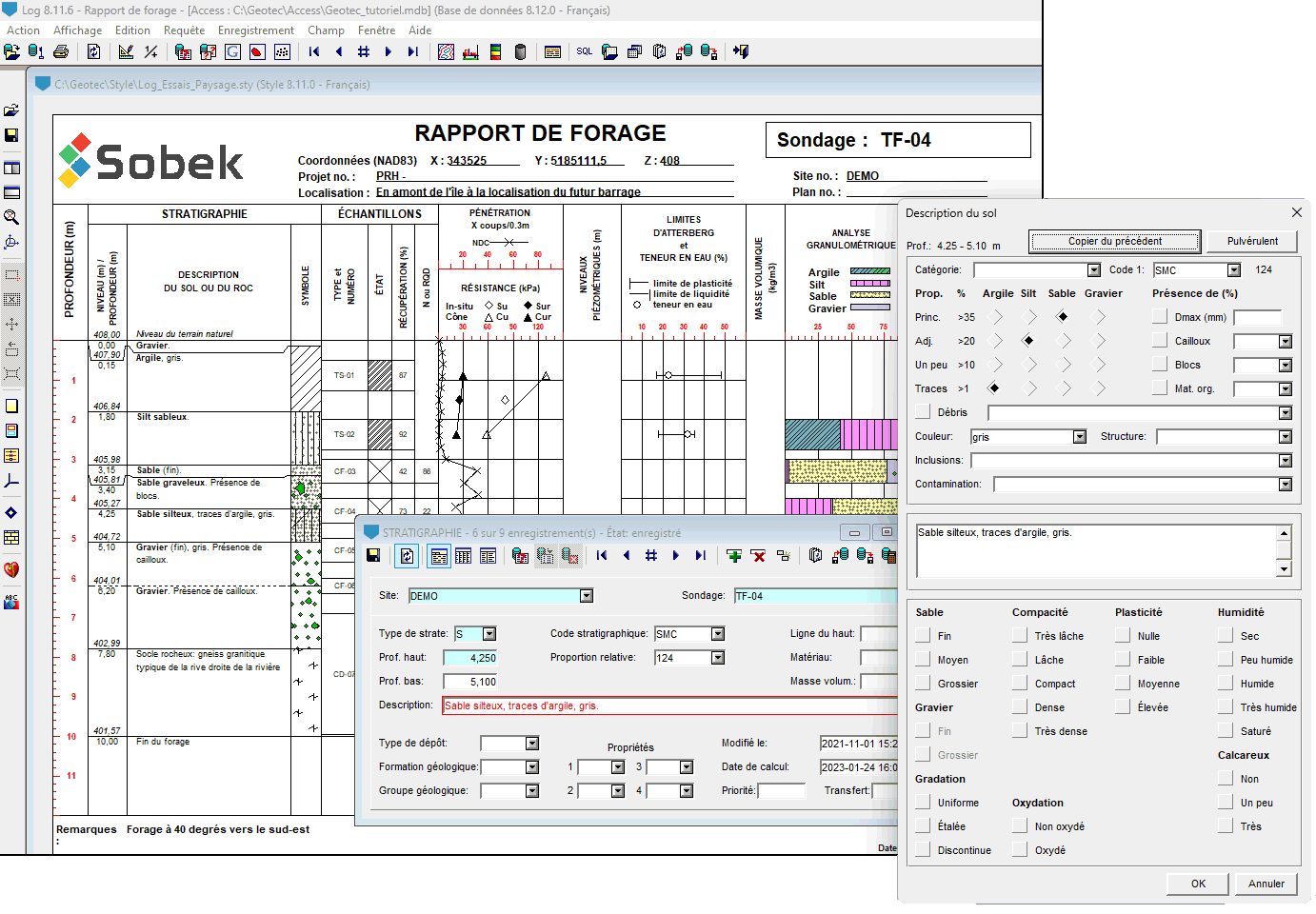Select Silt diamond in Adj. row
Viewport: 1316px width, 914px height.
pyautogui.click(x=1028, y=341)
